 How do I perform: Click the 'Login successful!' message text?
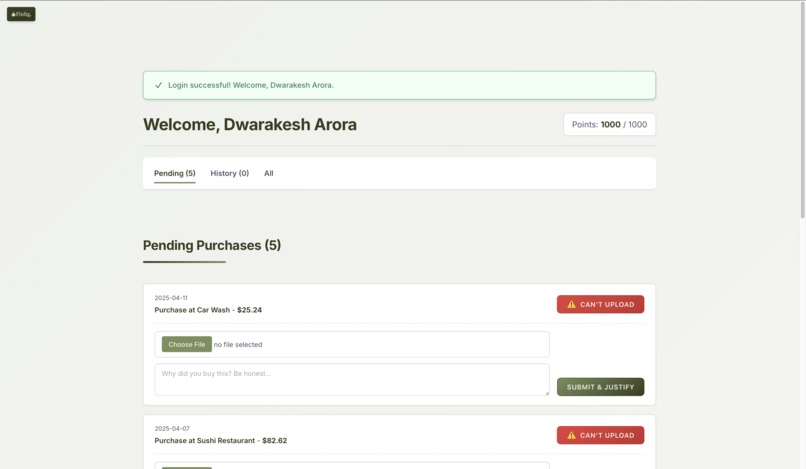point(251,85)
